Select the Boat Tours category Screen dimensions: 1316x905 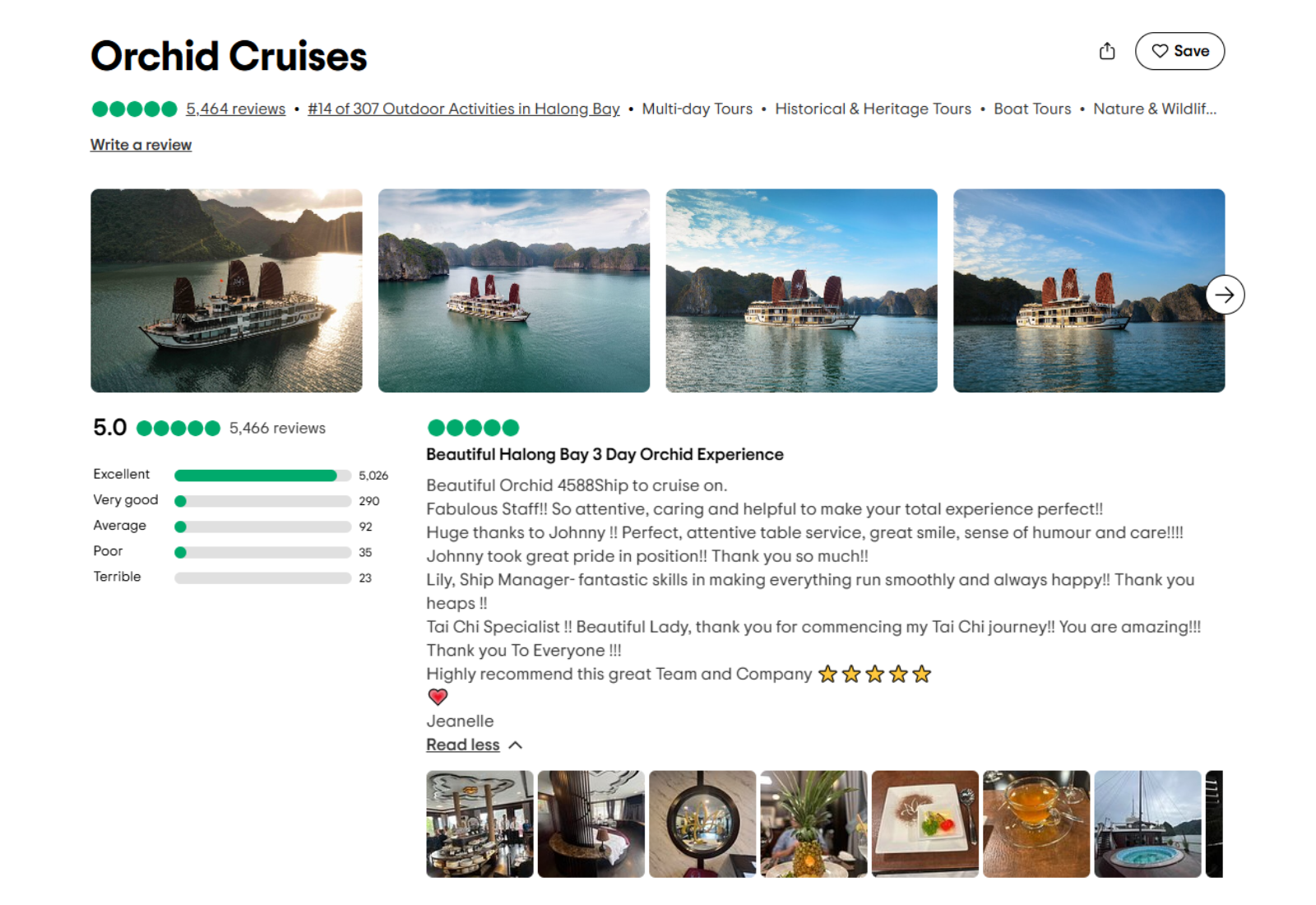pos(1032,108)
